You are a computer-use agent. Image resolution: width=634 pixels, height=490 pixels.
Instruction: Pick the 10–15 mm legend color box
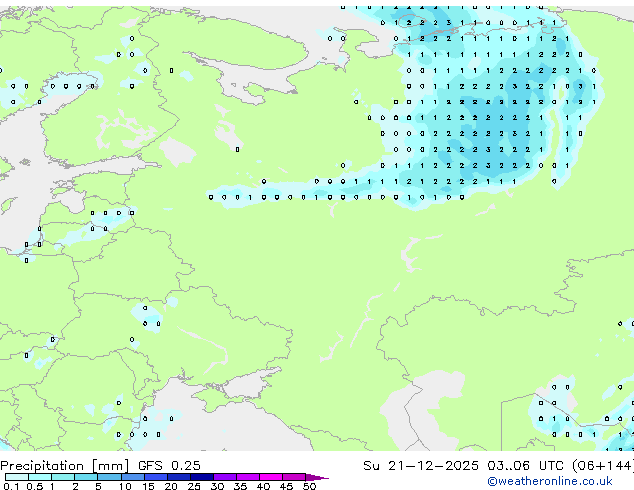[x=133, y=477]
